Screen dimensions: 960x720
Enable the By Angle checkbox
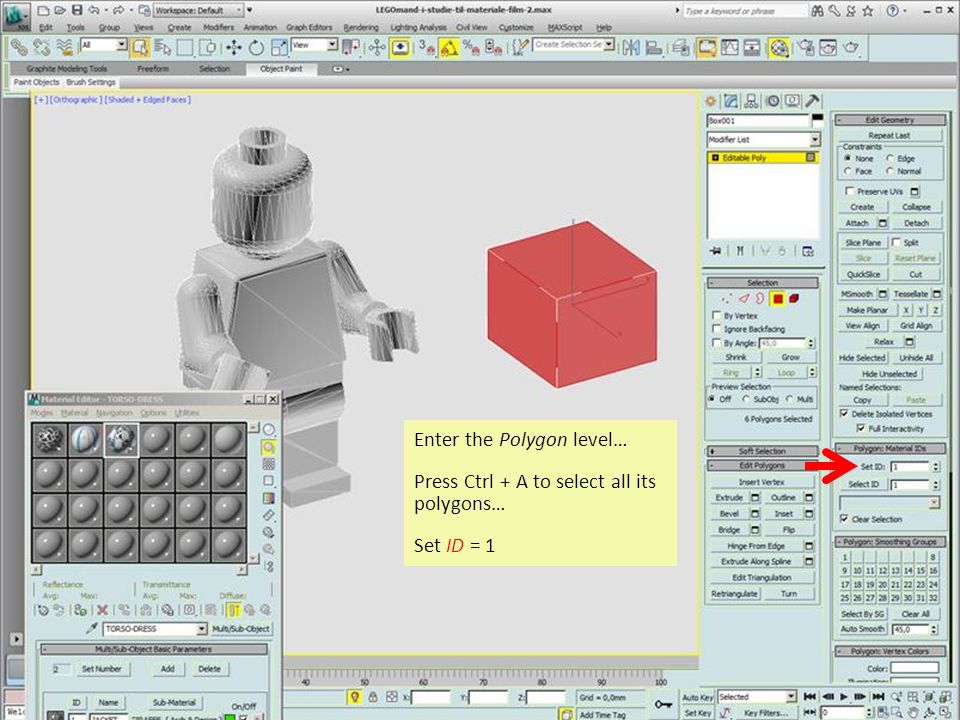[x=716, y=343]
